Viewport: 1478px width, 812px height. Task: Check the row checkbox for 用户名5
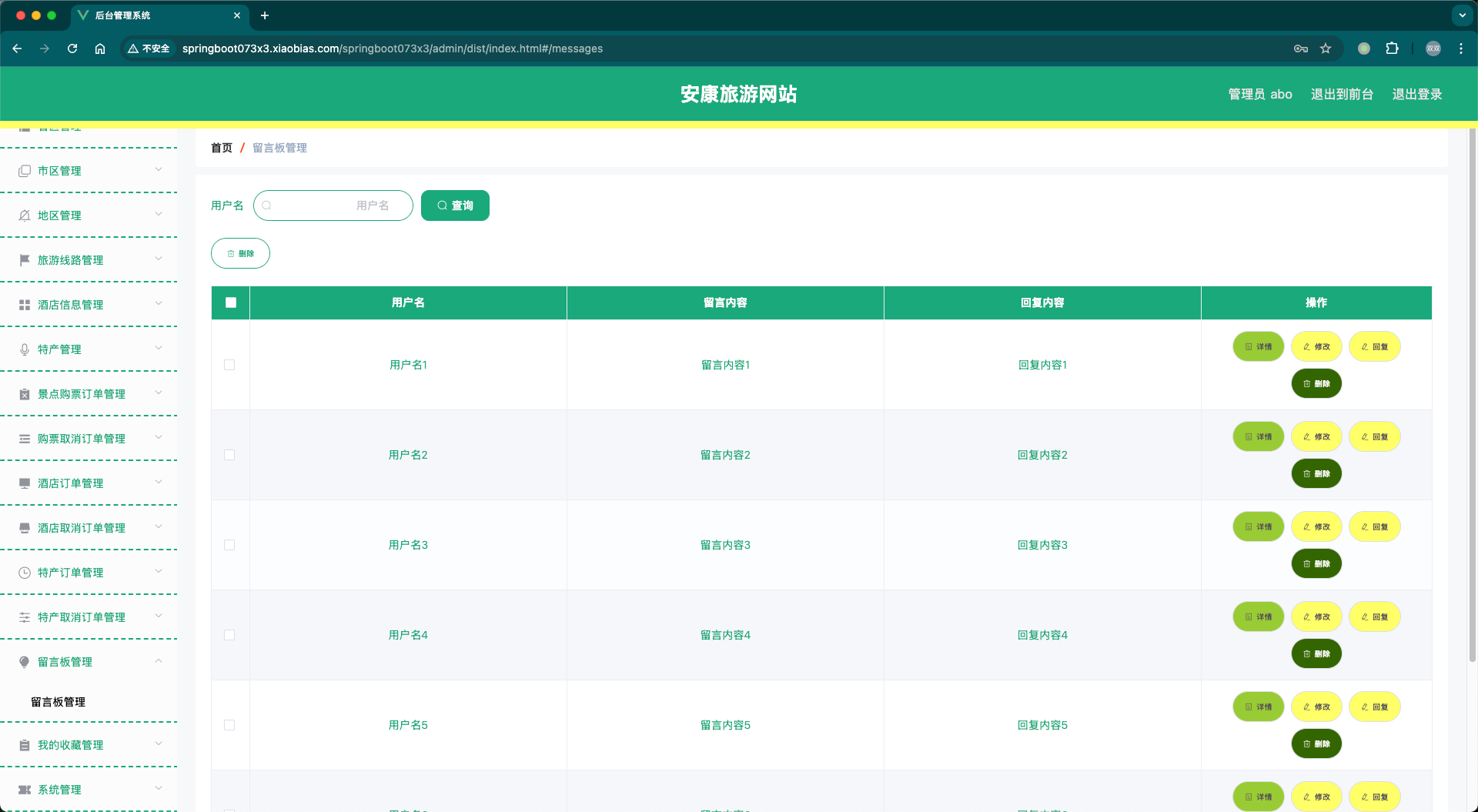point(229,725)
